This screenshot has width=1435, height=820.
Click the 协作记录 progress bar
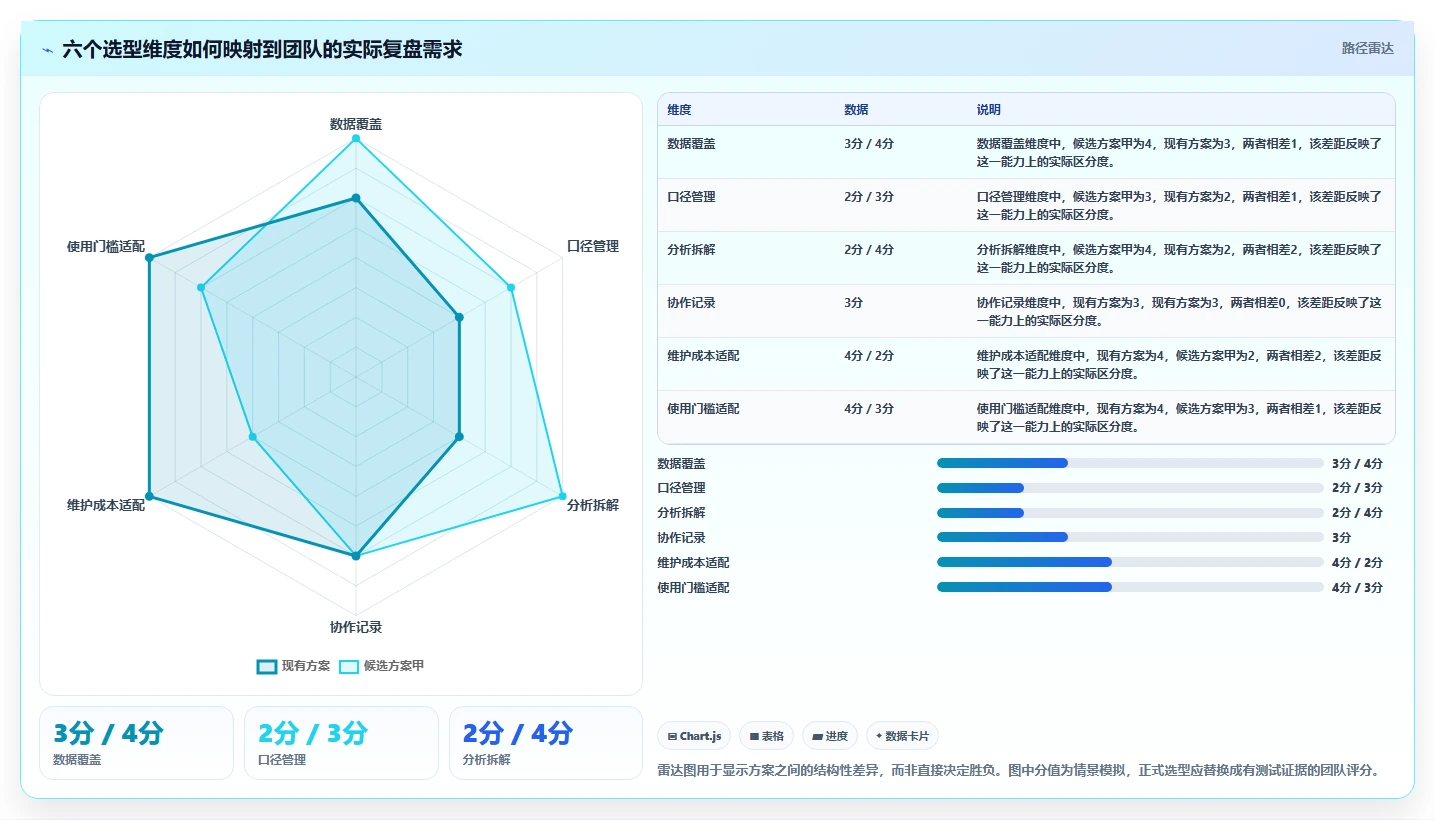(1130, 537)
